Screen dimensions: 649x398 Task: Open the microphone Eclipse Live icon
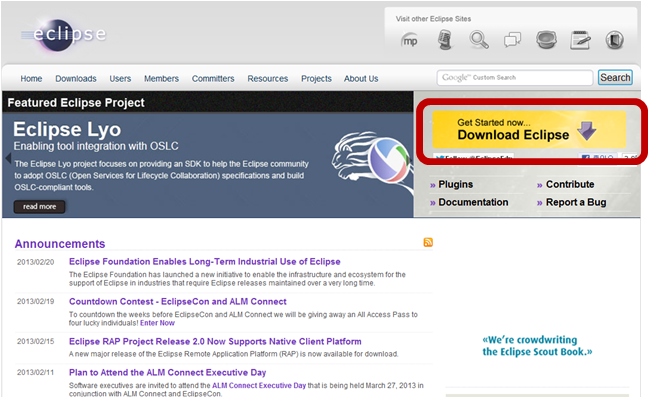tap(445, 40)
